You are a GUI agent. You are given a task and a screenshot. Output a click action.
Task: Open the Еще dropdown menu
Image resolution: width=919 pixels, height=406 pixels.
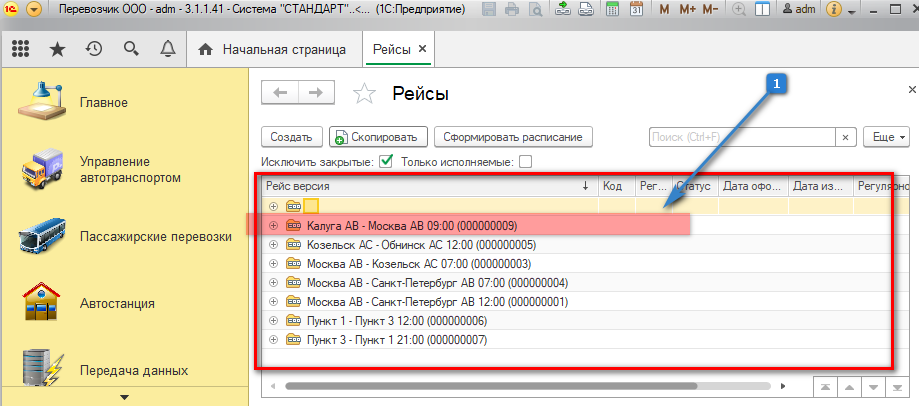889,137
